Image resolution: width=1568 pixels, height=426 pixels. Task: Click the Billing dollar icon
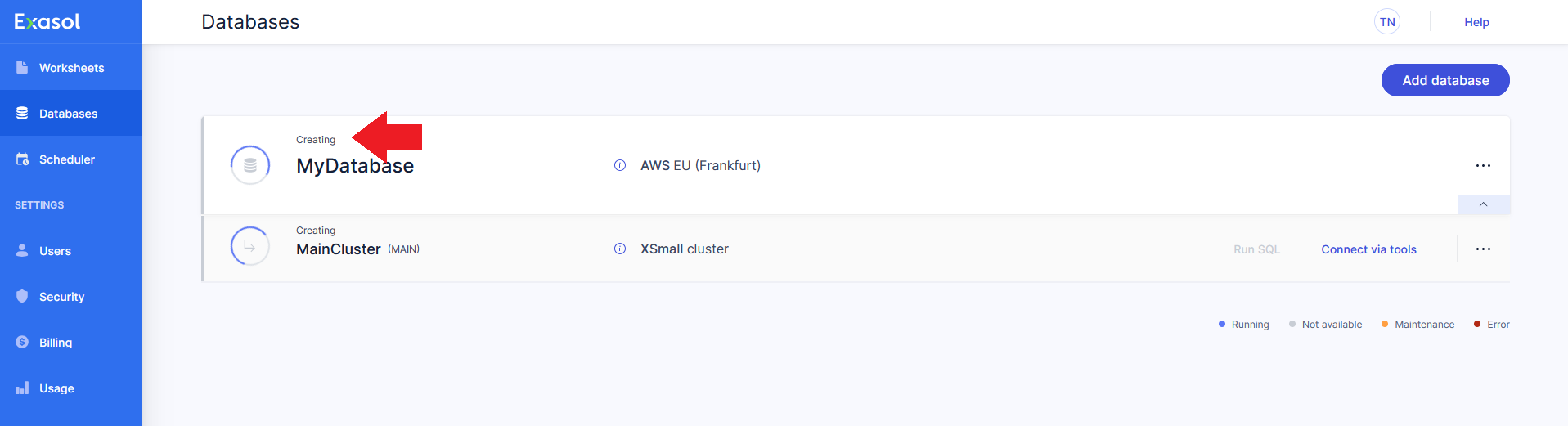tap(22, 342)
